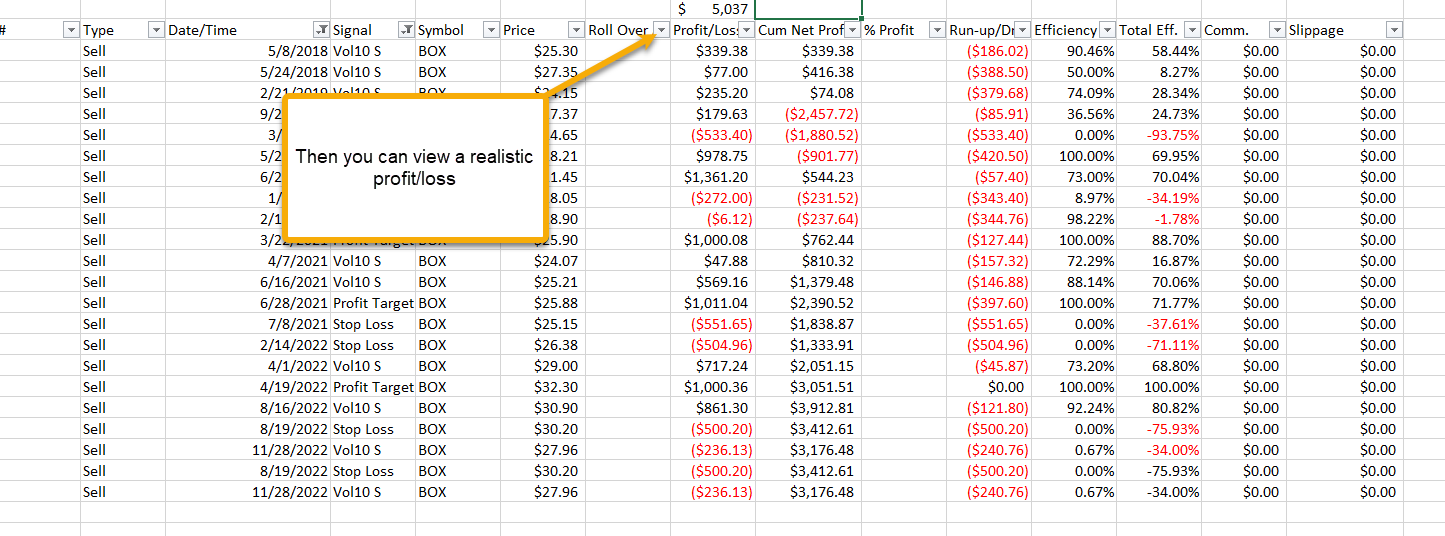
Task: Select the $717.24 profit cell
Action: coord(713,366)
